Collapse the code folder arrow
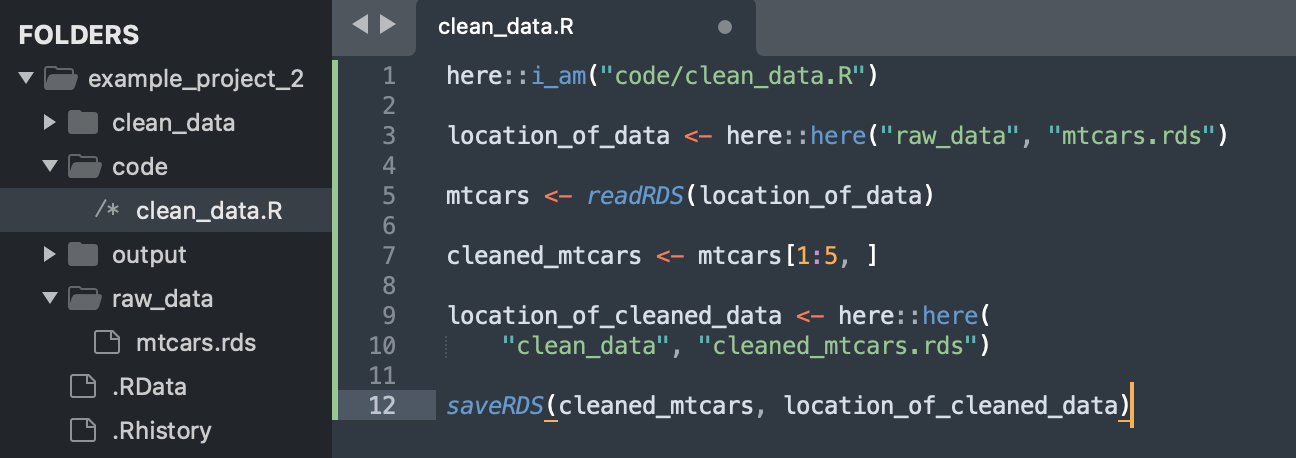 tap(50, 167)
